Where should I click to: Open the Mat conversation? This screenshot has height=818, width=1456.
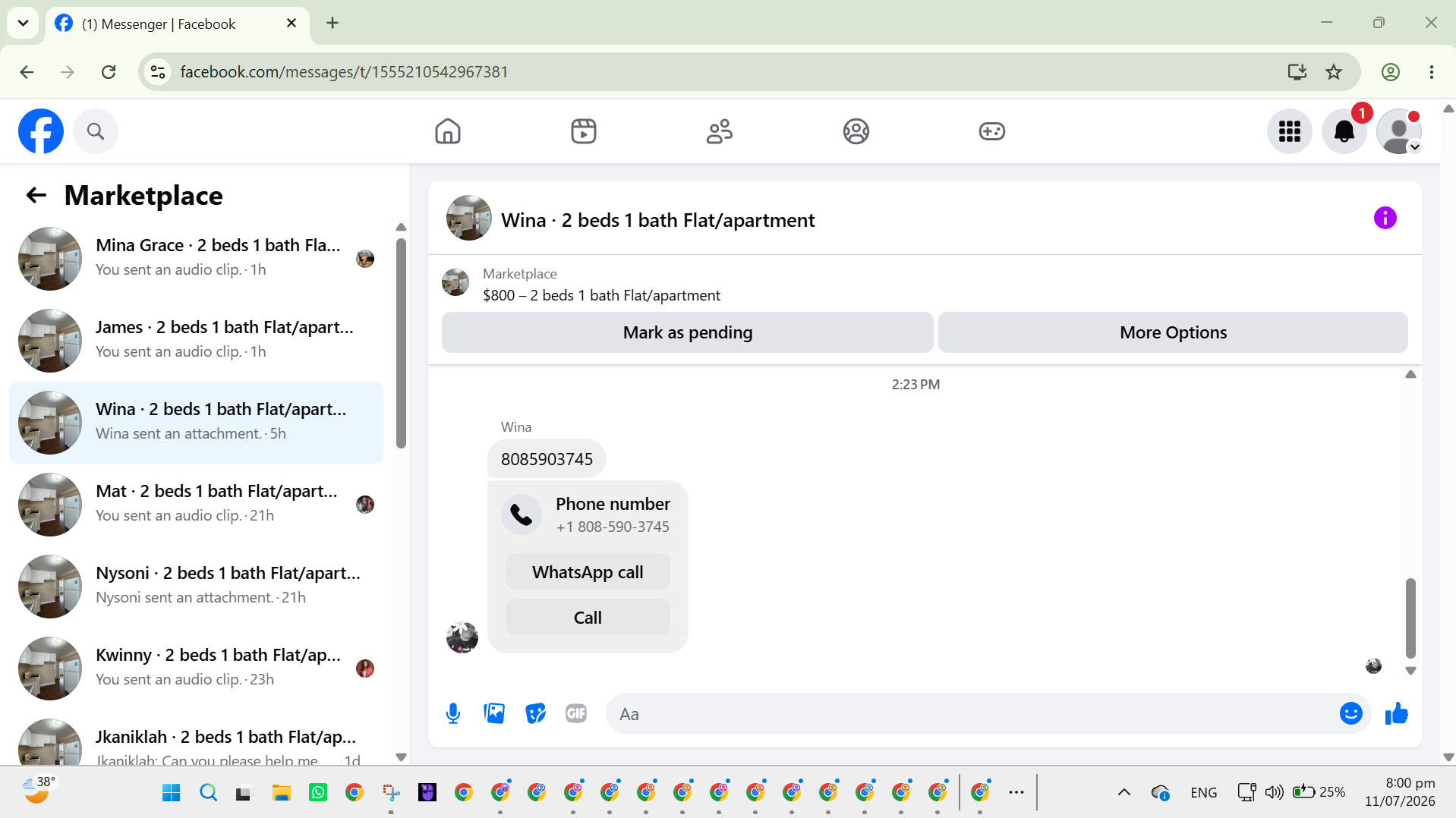[196, 505]
